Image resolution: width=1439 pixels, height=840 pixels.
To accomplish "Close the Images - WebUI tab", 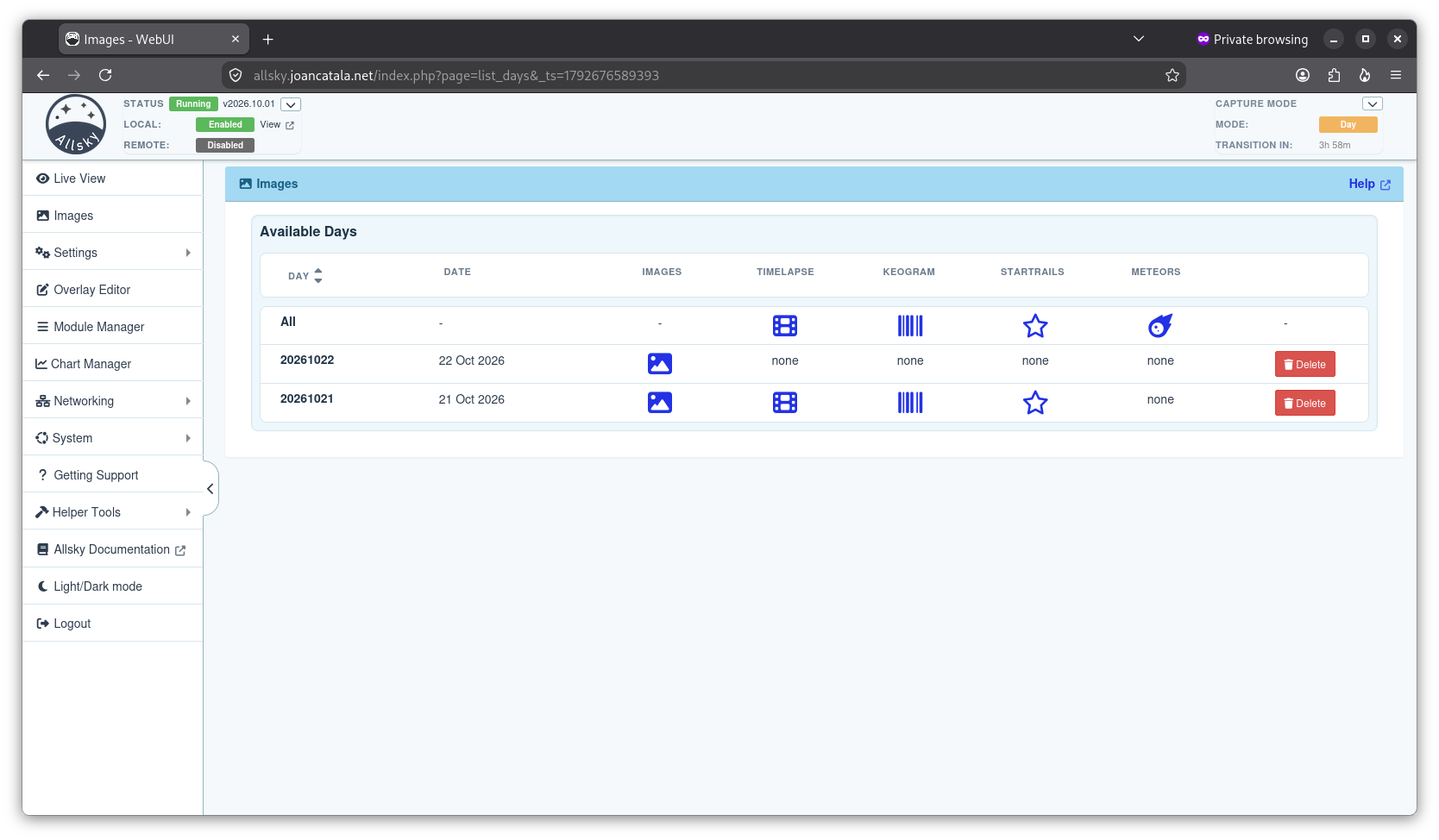I will click(x=236, y=39).
